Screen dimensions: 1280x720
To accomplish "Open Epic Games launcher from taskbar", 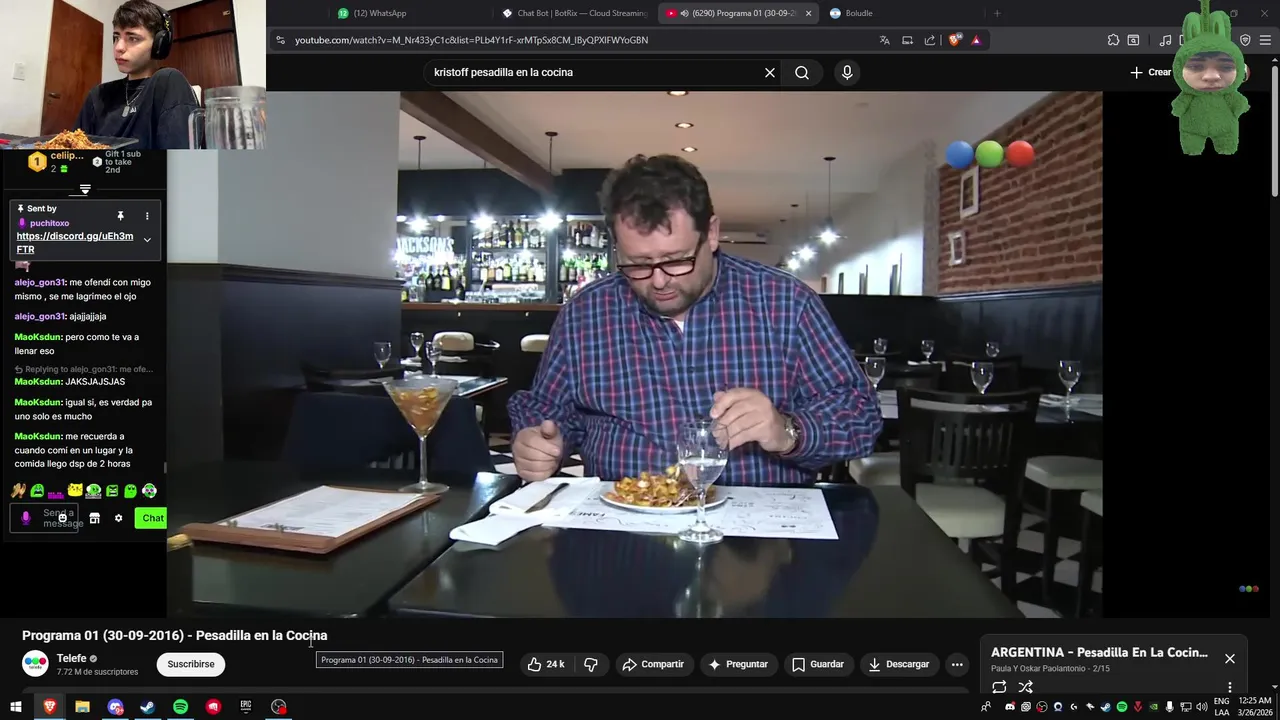I will click(246, 707).
